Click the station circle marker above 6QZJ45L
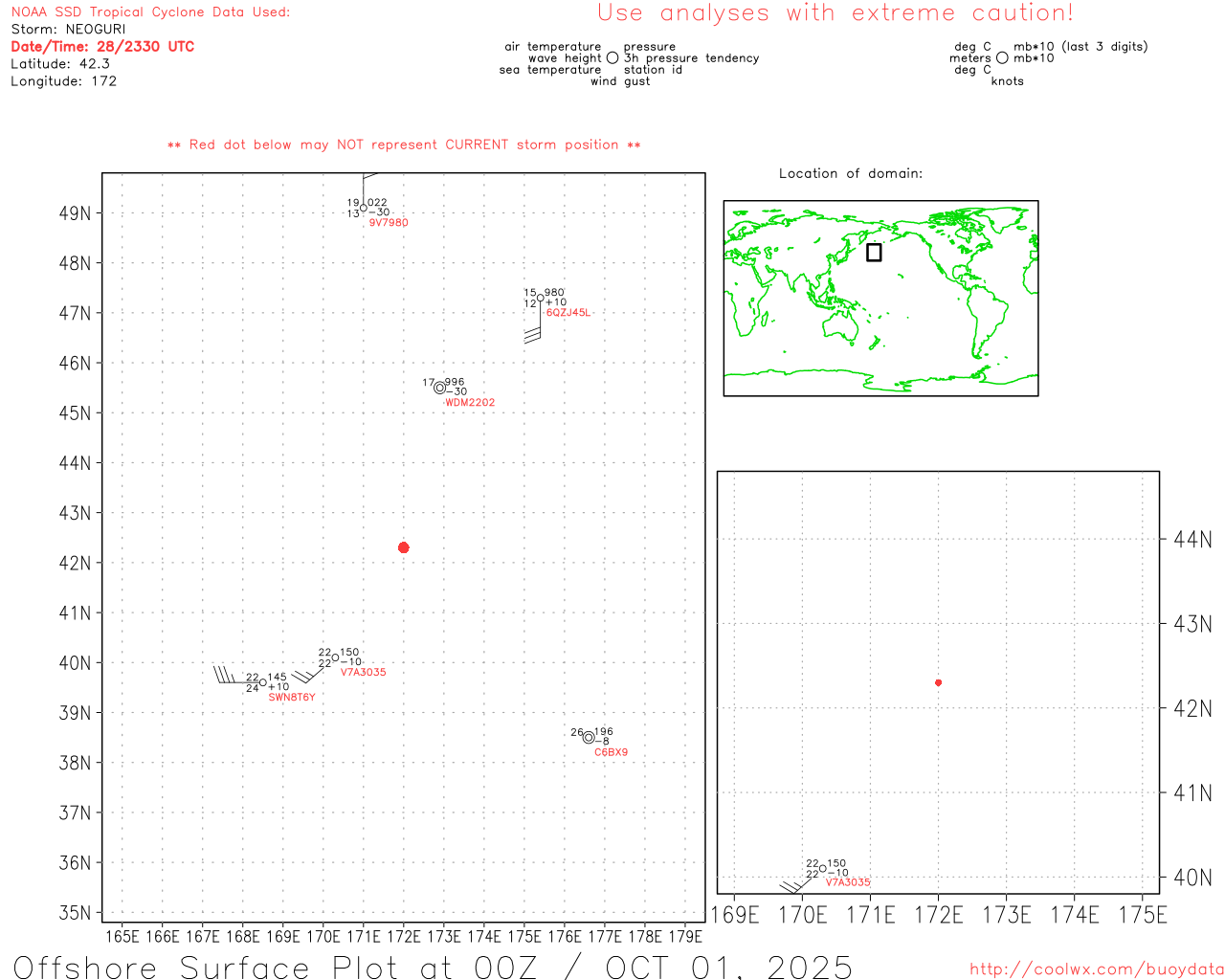 [541, 298]
